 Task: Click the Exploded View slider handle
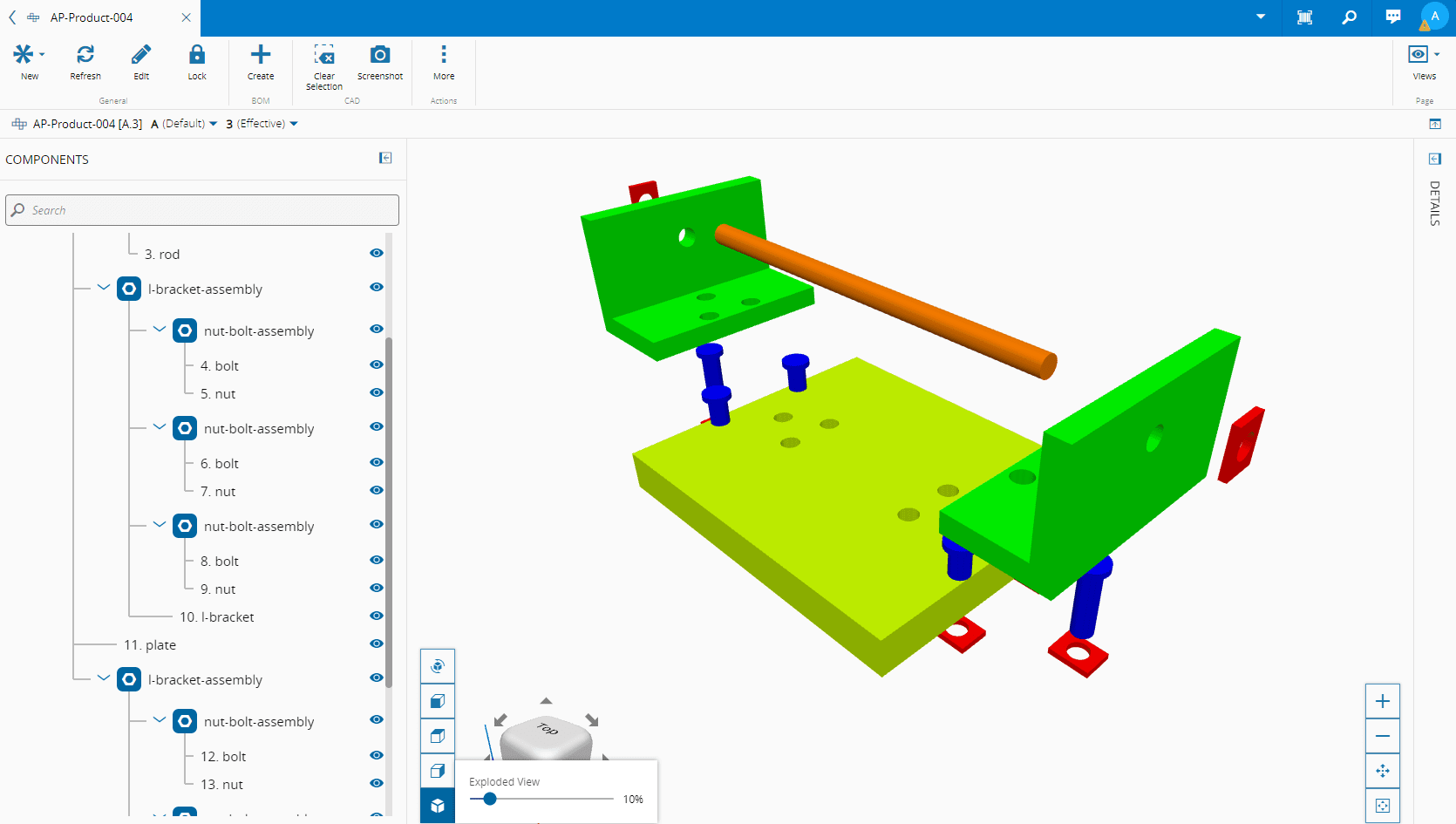coord(490,799)
